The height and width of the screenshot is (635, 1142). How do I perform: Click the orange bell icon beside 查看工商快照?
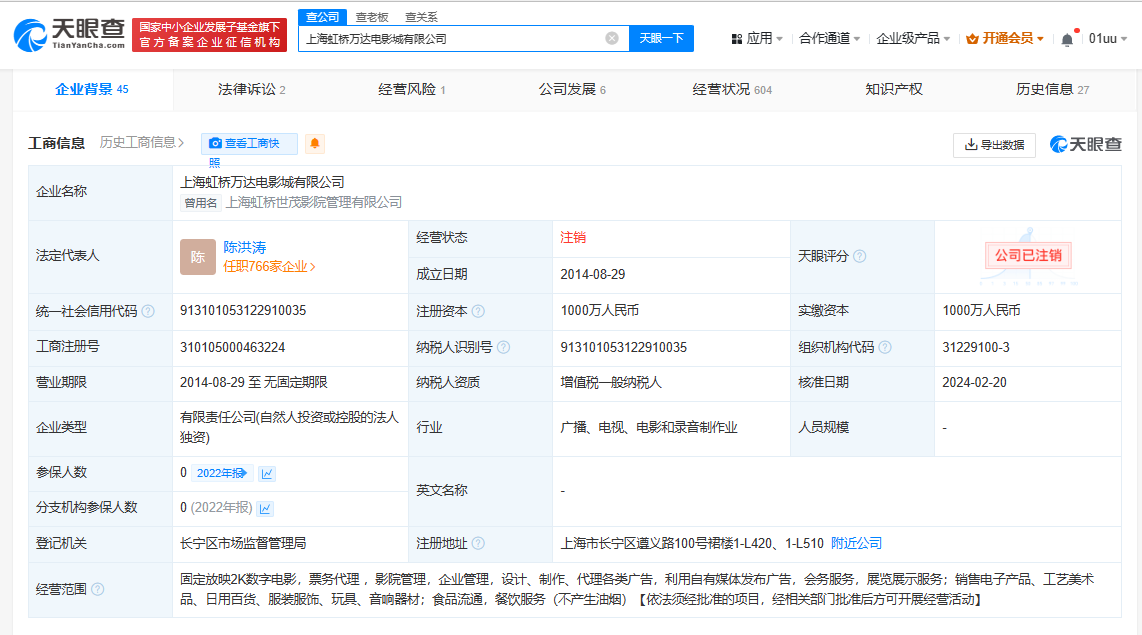pos(314,143)
